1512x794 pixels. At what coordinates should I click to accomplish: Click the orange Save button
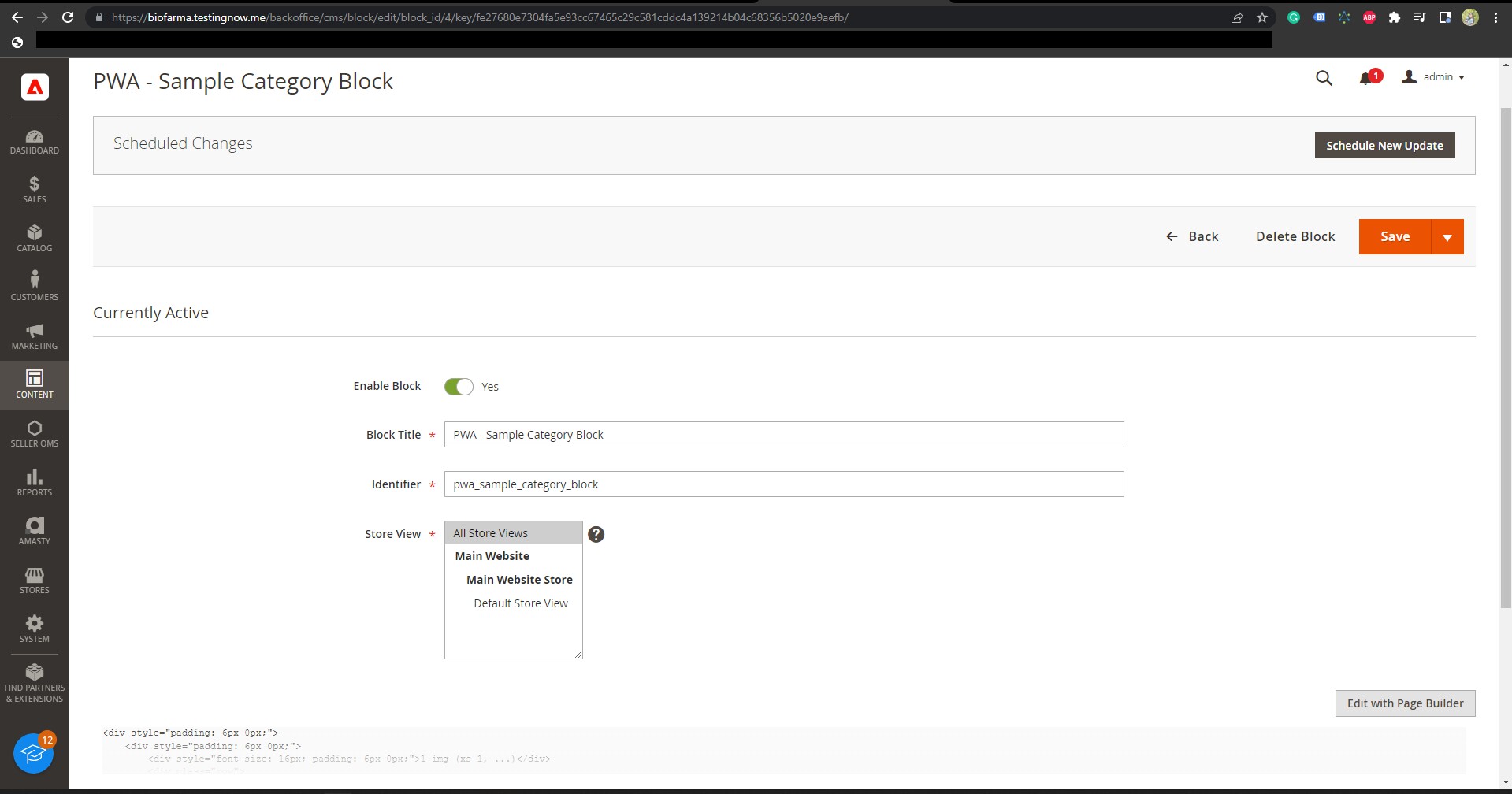coord(1395,236)
